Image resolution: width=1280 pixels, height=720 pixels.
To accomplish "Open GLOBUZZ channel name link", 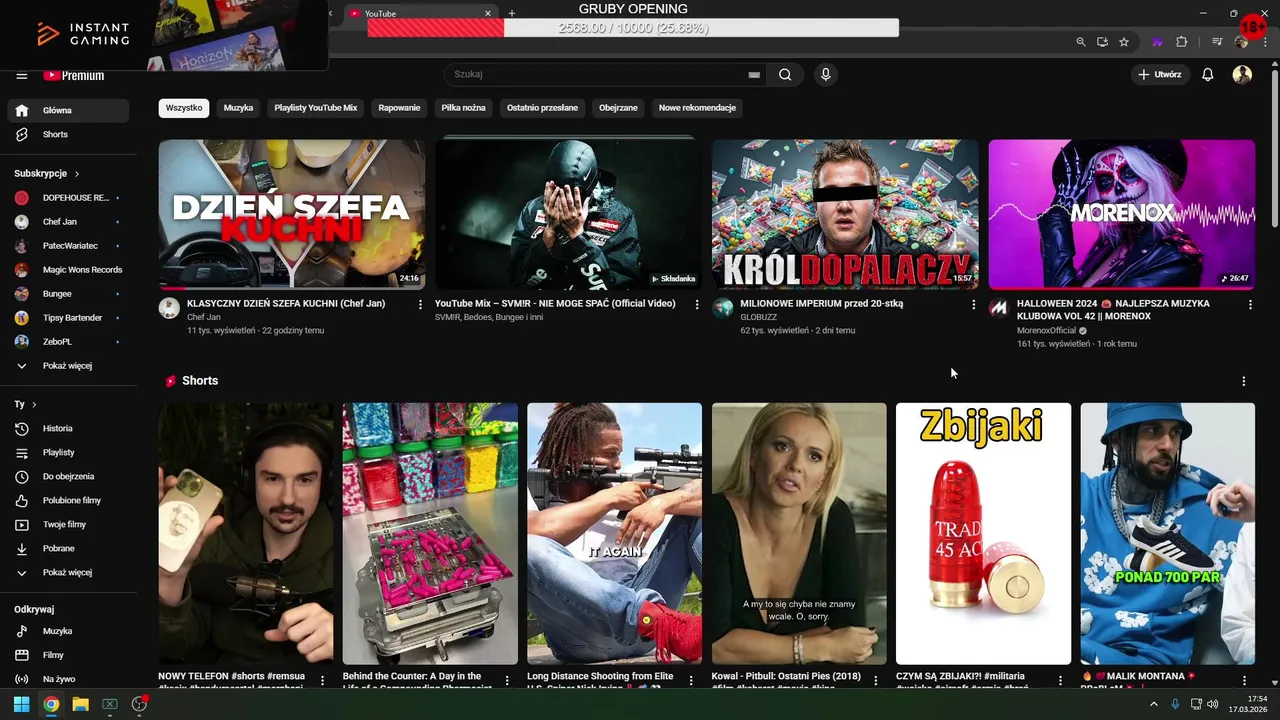I will 758,317.
